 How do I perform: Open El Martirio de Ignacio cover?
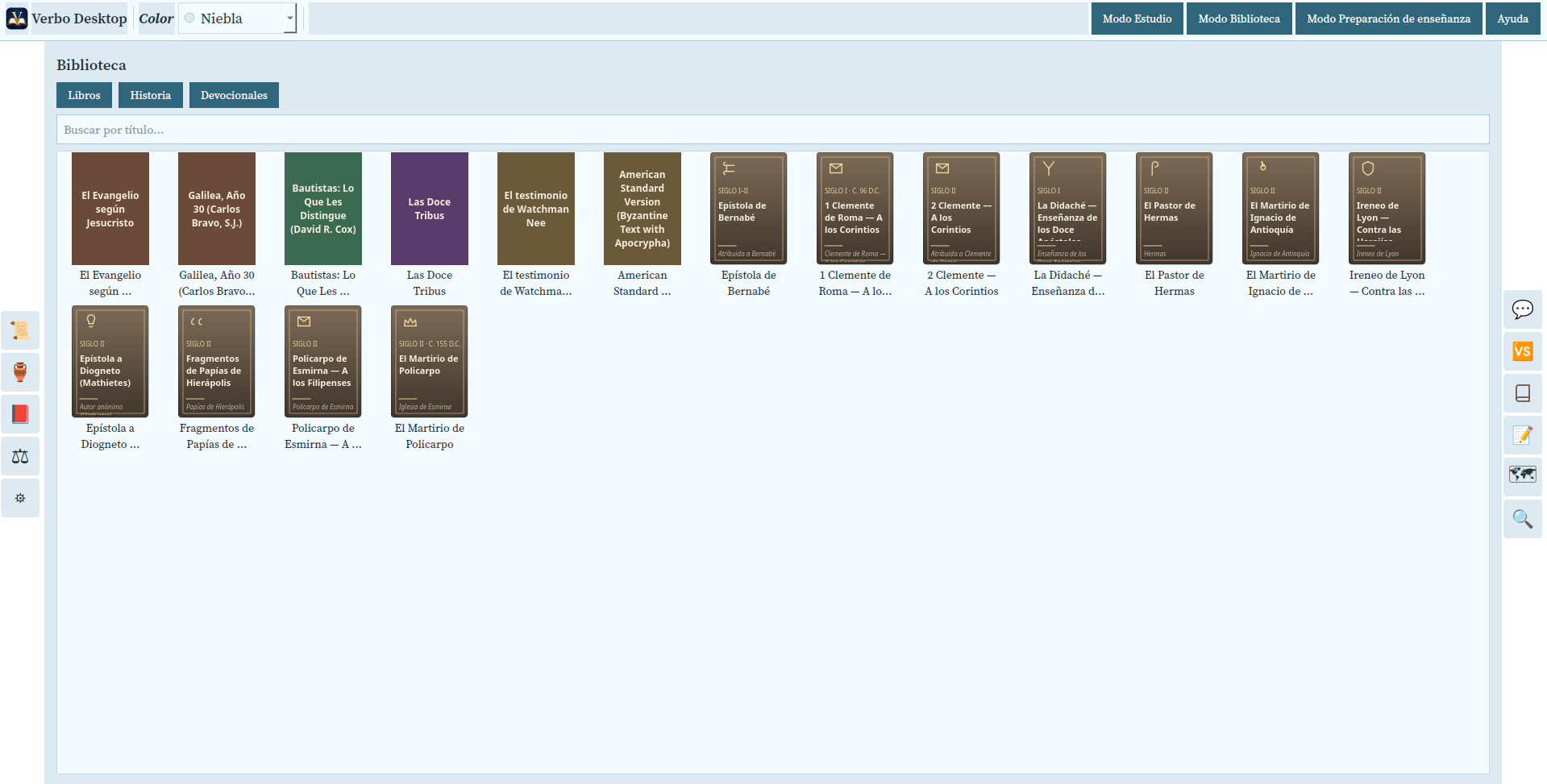click(1281, 209)
